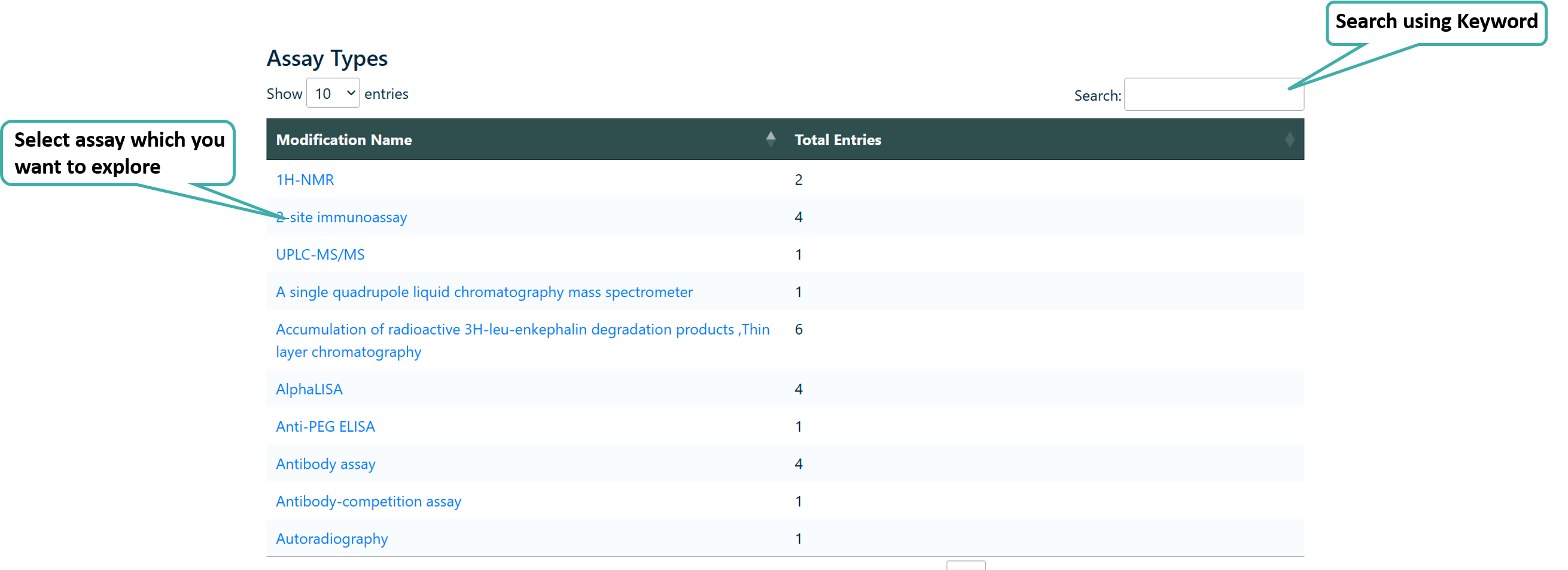The width and height of the screenshot is (1568, 570).
Task: Click the Modification Name column header text
Action: (x=343, y=140)
